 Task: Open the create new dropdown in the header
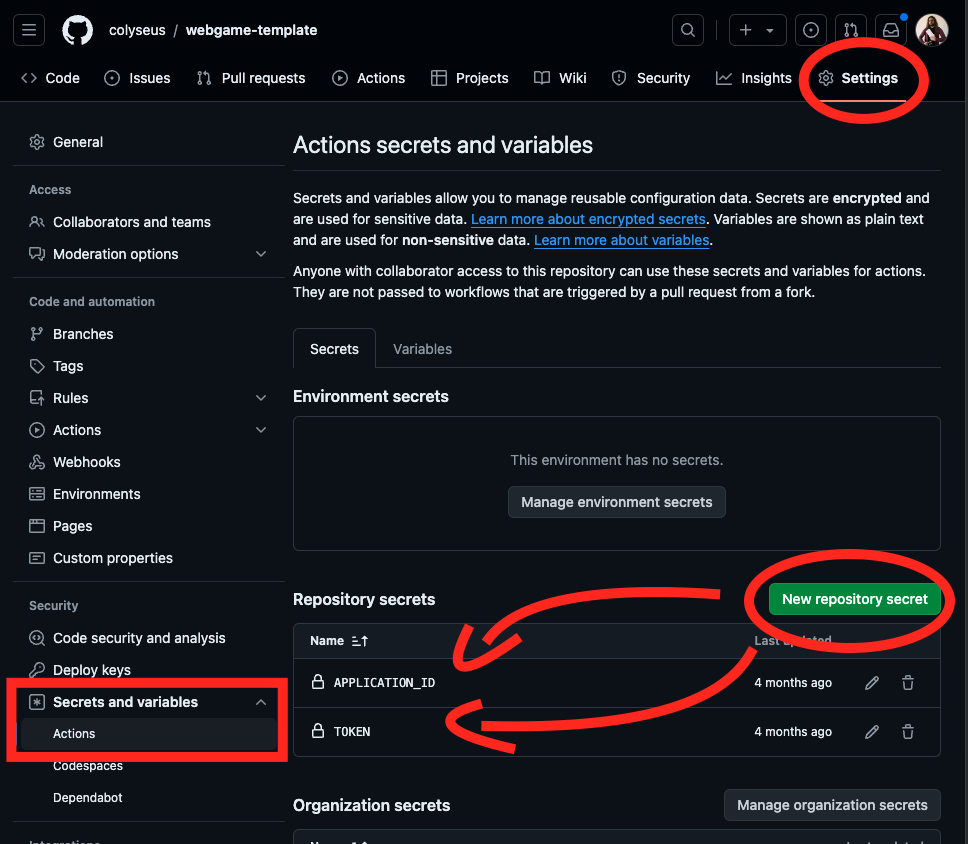757,29
